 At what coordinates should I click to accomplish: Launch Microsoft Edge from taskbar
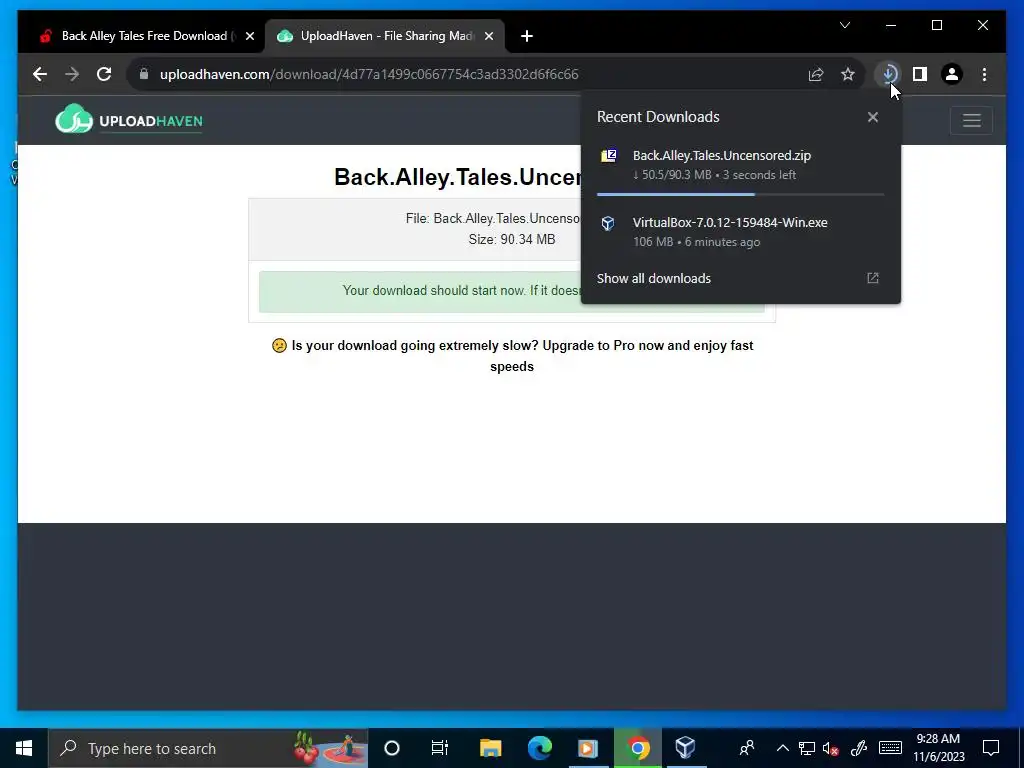tap(539, 748)
